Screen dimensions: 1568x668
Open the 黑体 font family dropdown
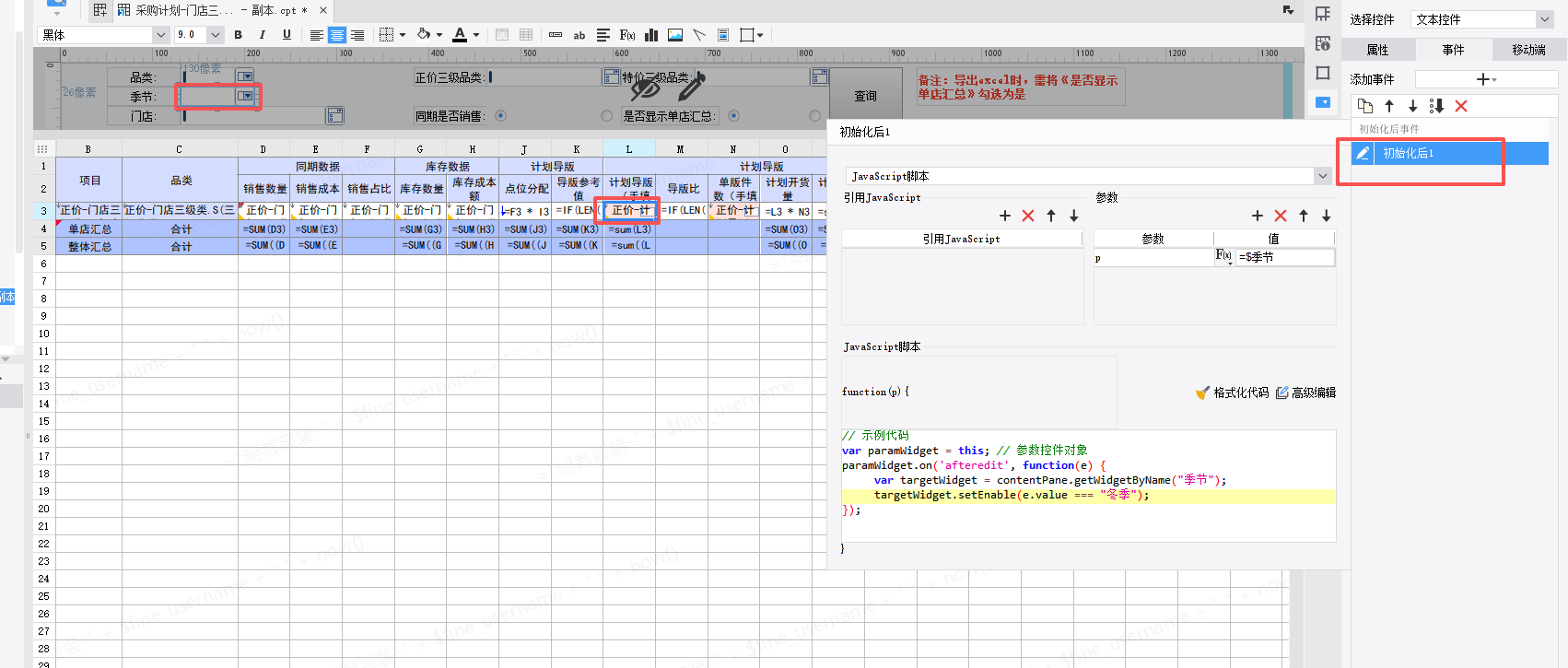click(160, 35)
